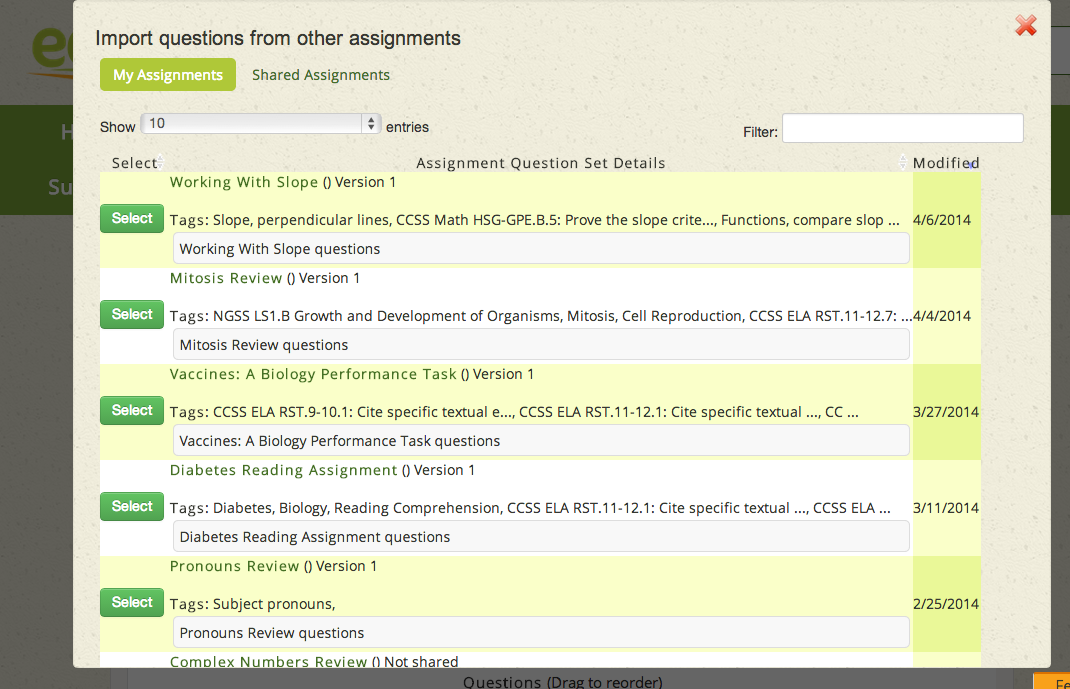The width and height of the screenshot is (1070, 689).
Task: Click the 3/27/2014 modified date
Action: [x=946, y=412]
